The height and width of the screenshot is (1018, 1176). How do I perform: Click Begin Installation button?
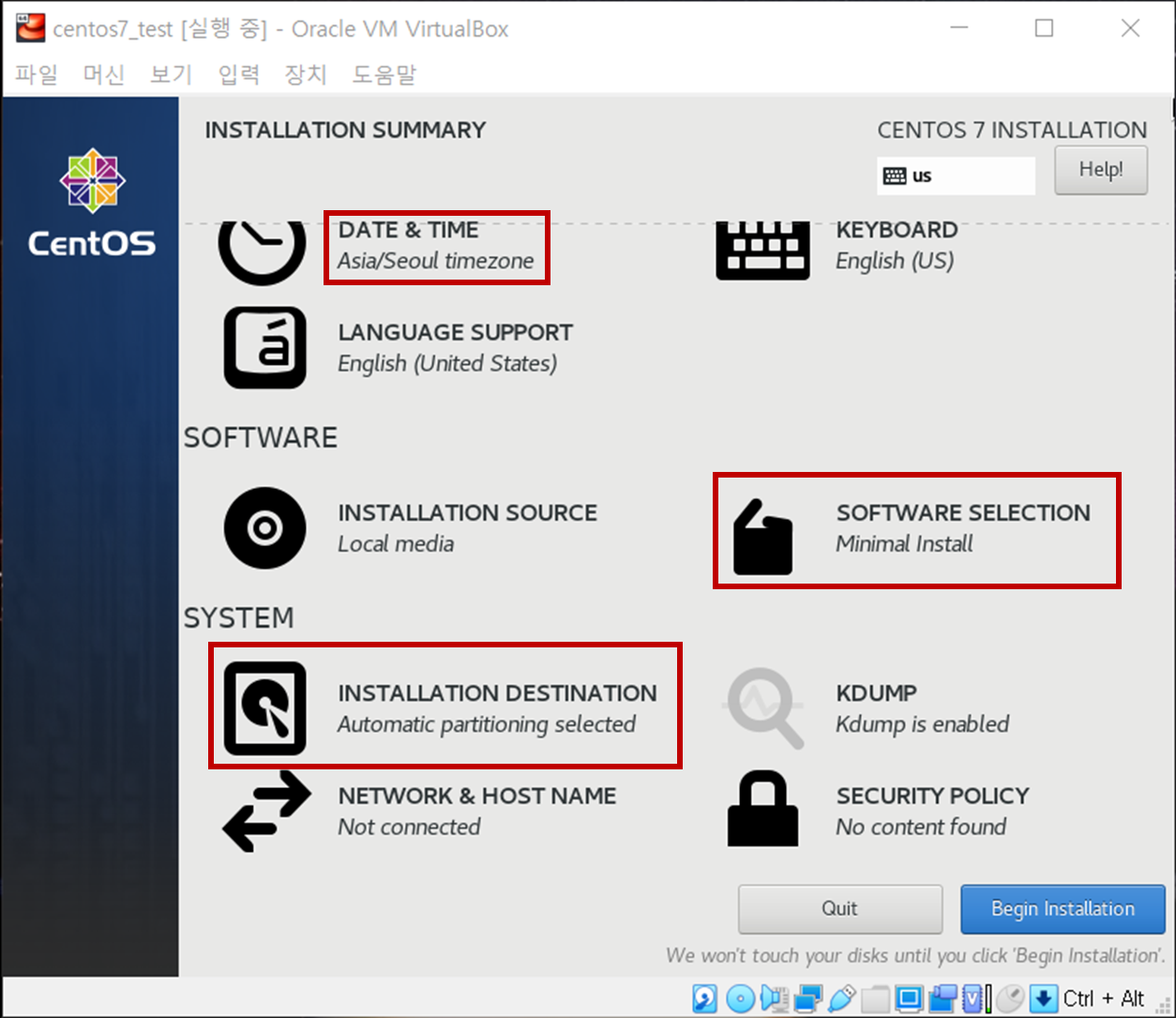pos(1063,908)
